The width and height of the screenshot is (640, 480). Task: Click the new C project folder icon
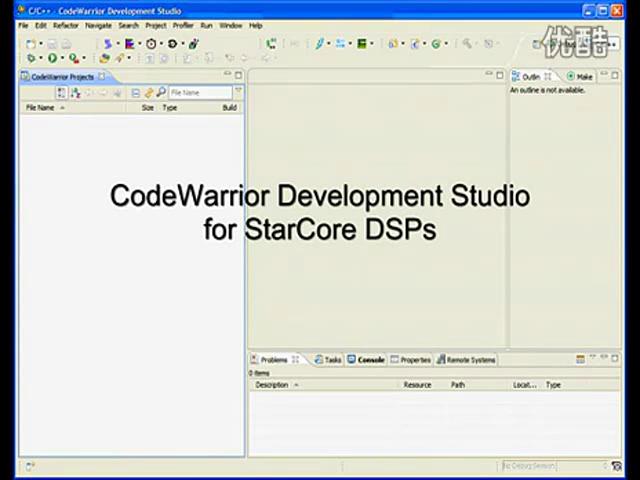pos(393,44)
